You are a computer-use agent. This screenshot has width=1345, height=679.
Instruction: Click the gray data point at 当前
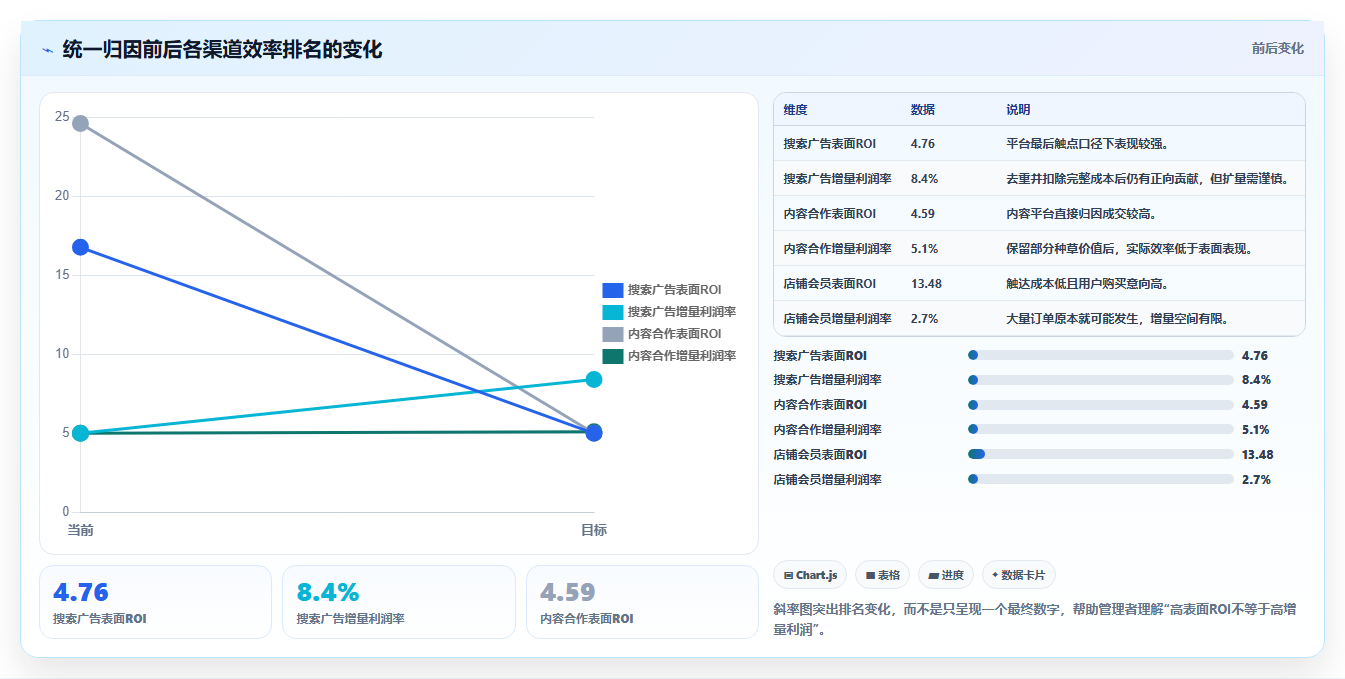click(x=80, y=124)
